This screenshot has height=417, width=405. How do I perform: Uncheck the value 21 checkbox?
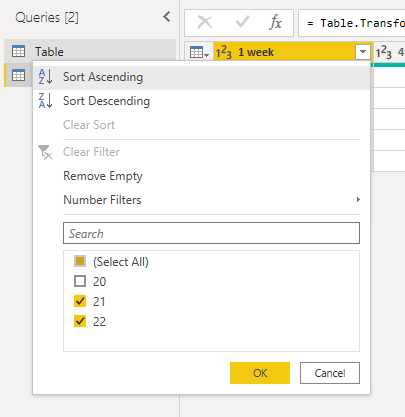pos(80,301)
